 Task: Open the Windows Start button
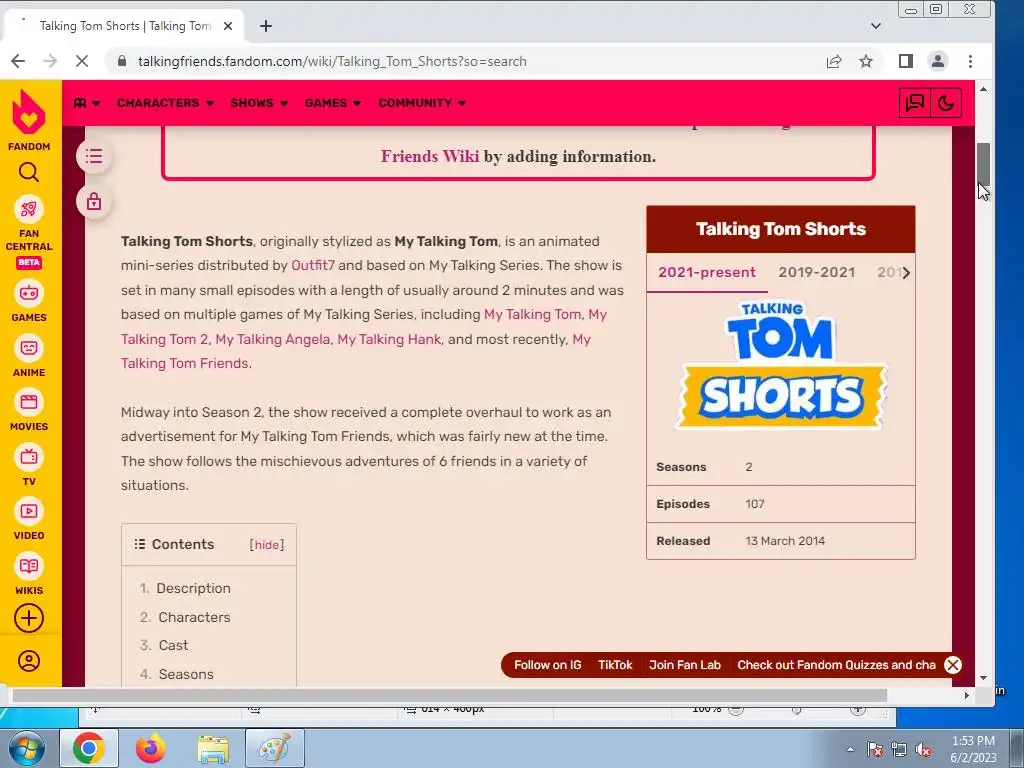point(26,748)
